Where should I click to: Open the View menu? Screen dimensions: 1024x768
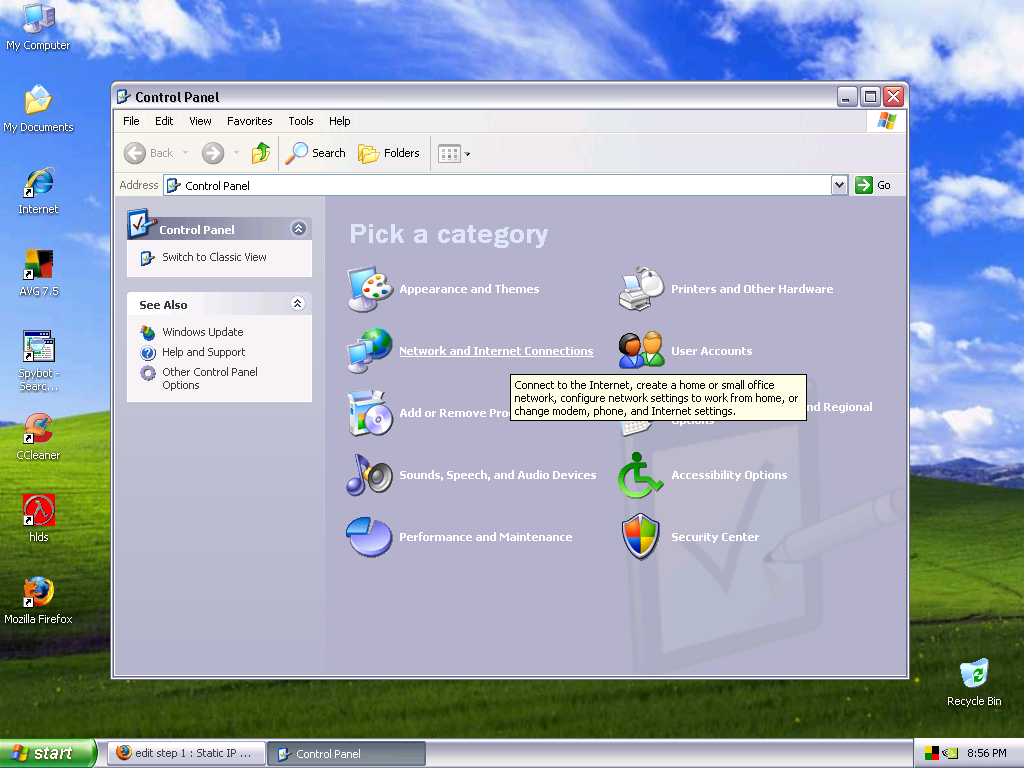[x=200, y=121]
